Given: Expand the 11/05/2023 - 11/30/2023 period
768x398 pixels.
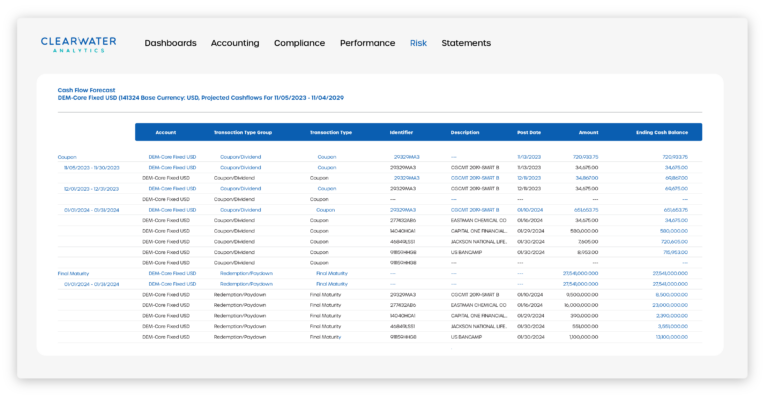Looking at the screenshot, I should click(x=92, y=168).
